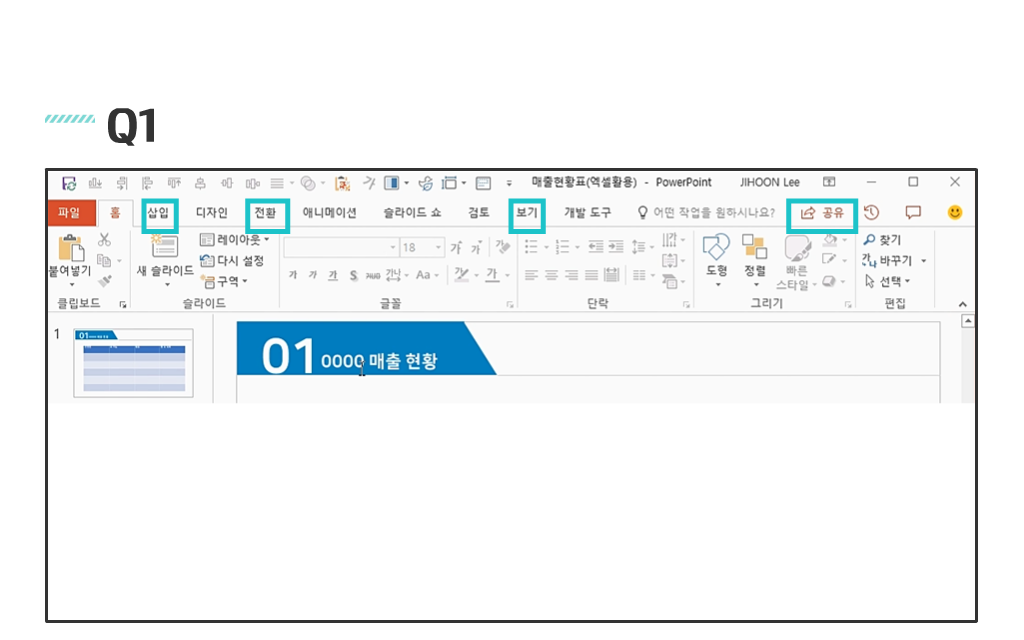
Task: Open the comments speech bubble icon
Action: (913, 212)
